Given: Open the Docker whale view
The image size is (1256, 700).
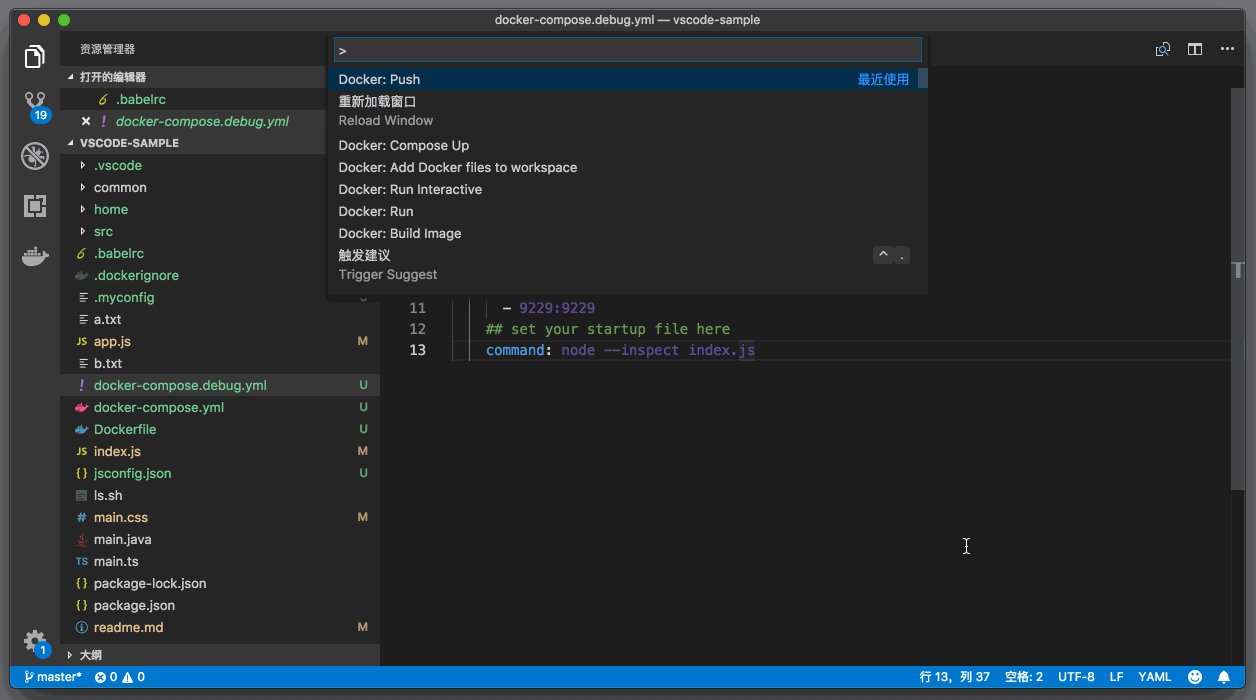Looking at the screenshot, I should click(x=35, y=257).
